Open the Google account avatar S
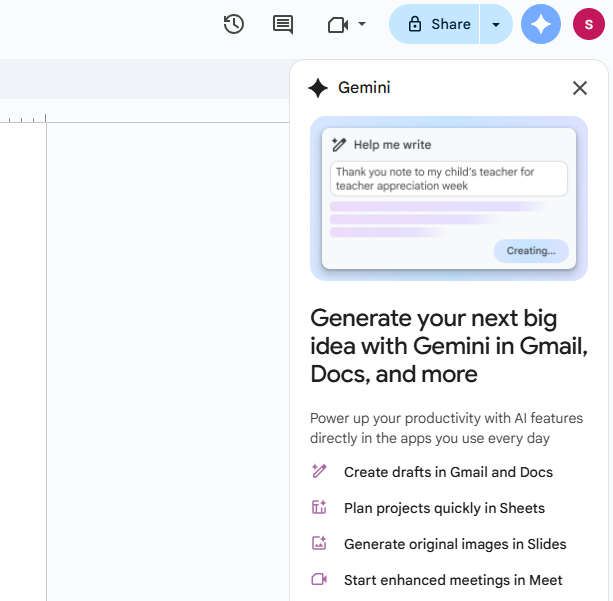 click(x=589, y=24)
